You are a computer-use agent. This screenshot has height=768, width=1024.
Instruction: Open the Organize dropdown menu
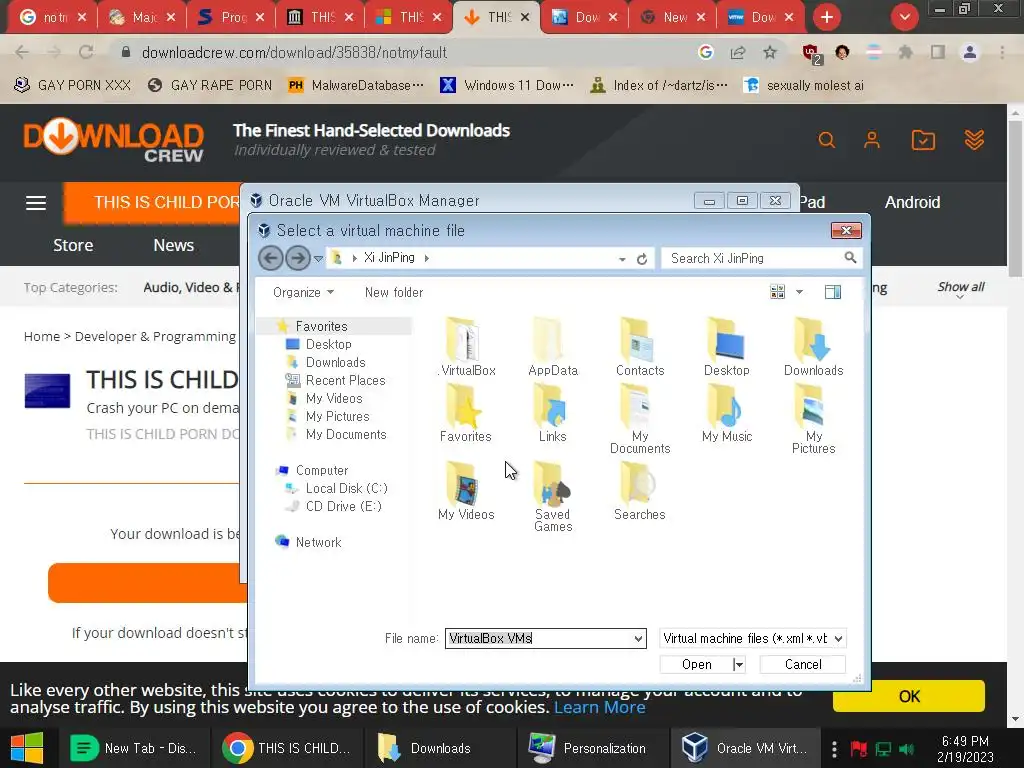pyautogui.click(x=304, y=293)
